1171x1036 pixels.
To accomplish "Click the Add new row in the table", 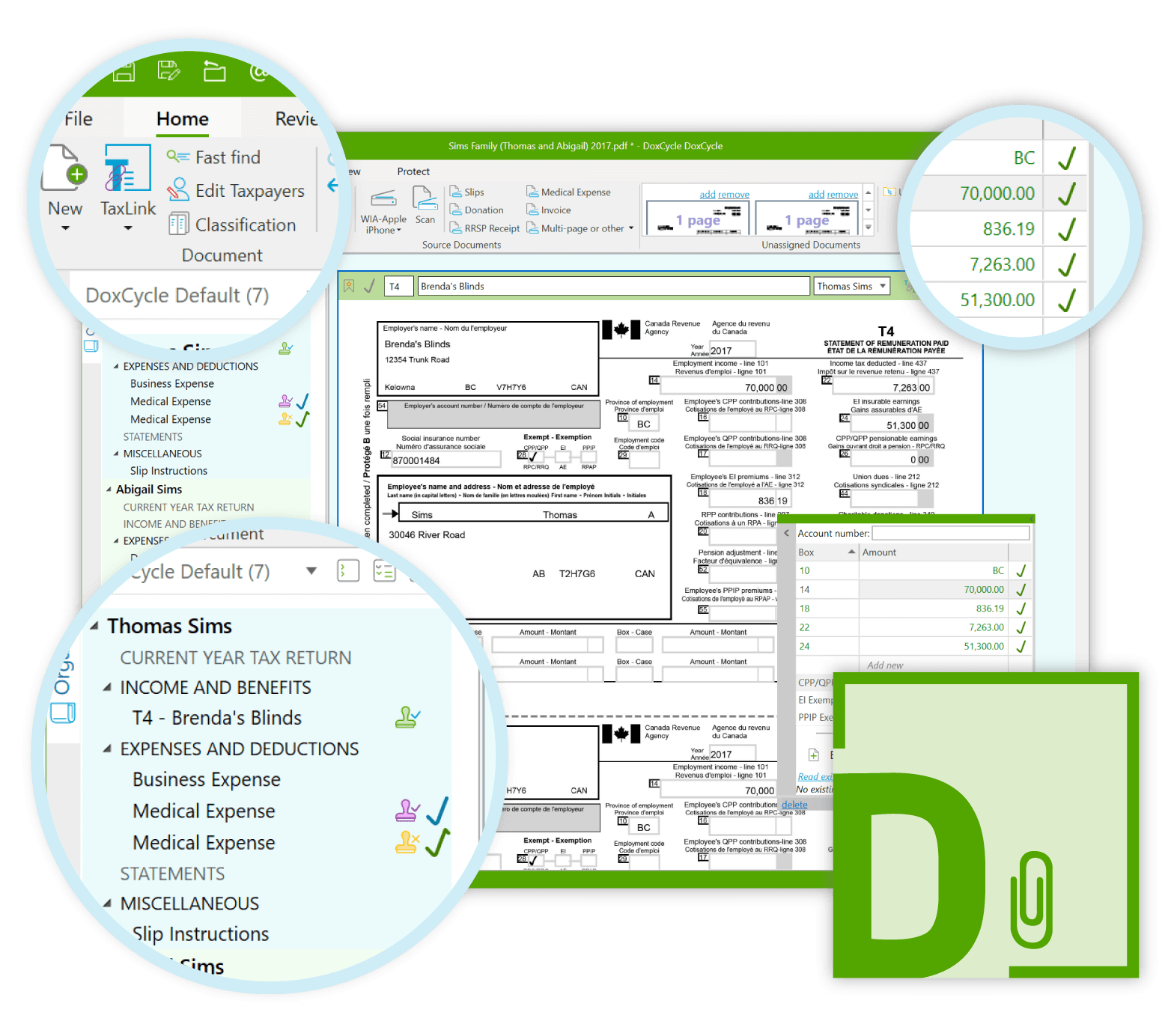I will pos(885,665).
